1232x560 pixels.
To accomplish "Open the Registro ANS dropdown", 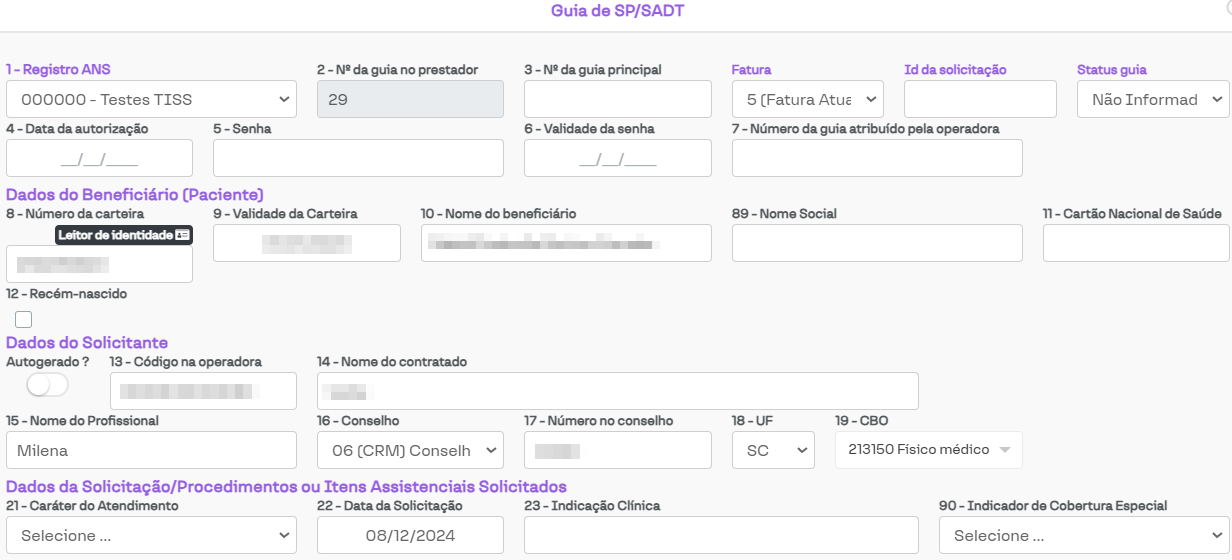I will tap(151, 100).
